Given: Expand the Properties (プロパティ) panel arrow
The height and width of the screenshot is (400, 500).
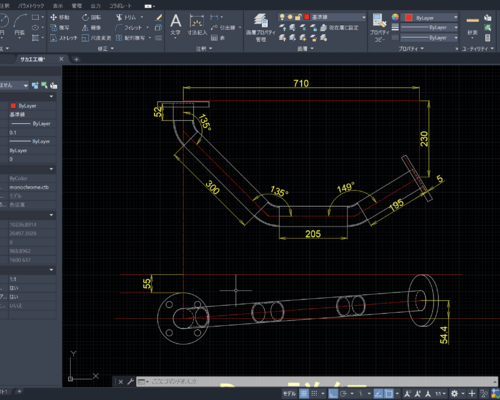Looking at the screenshot, I should click(422, 49).
